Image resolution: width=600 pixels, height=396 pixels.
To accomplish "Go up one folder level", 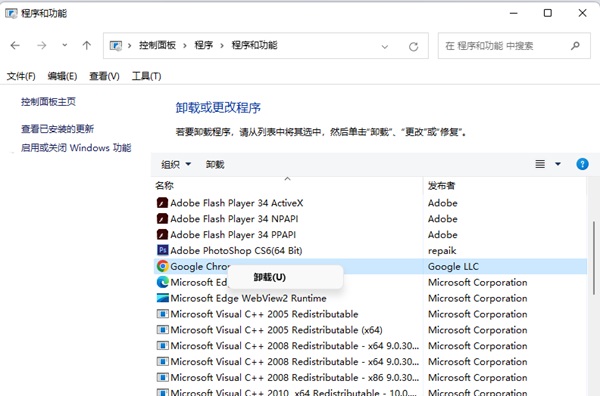I will coord(87,46).
